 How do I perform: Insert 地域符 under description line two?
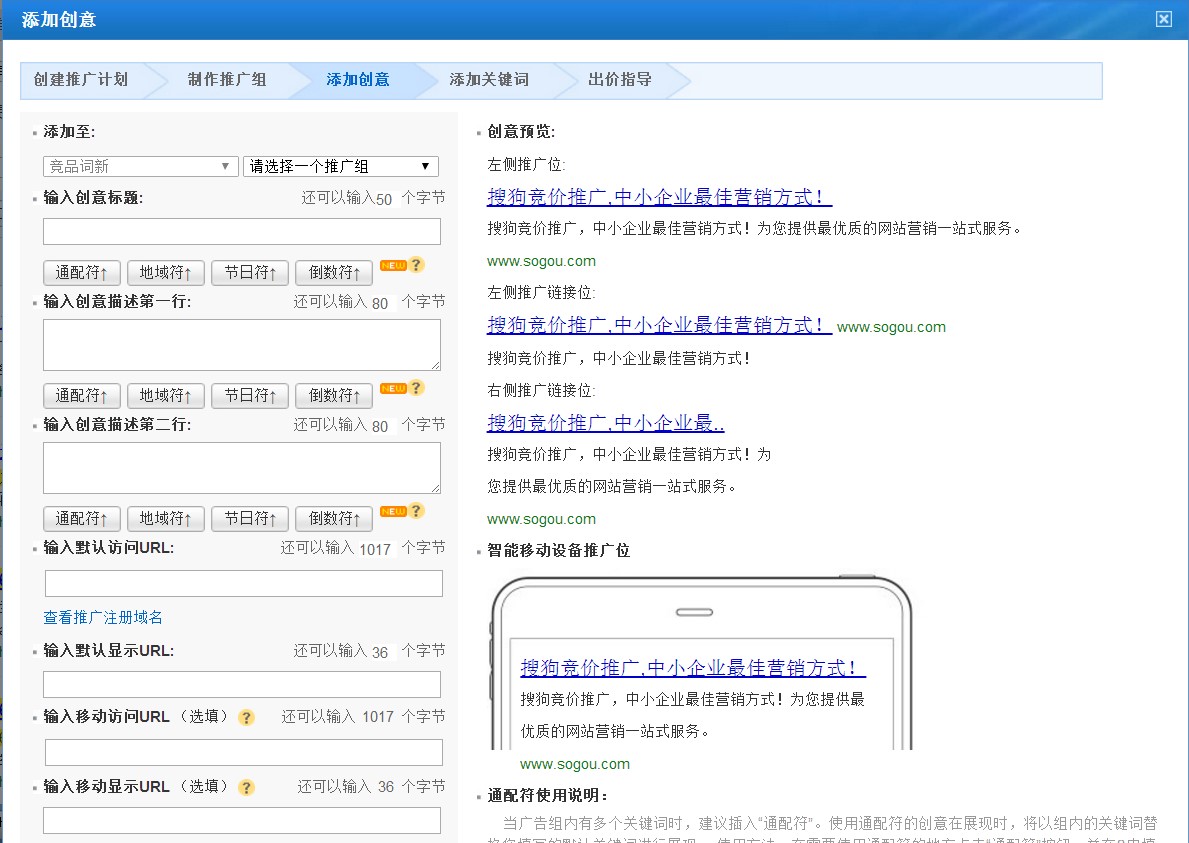[x=165, y=519]
